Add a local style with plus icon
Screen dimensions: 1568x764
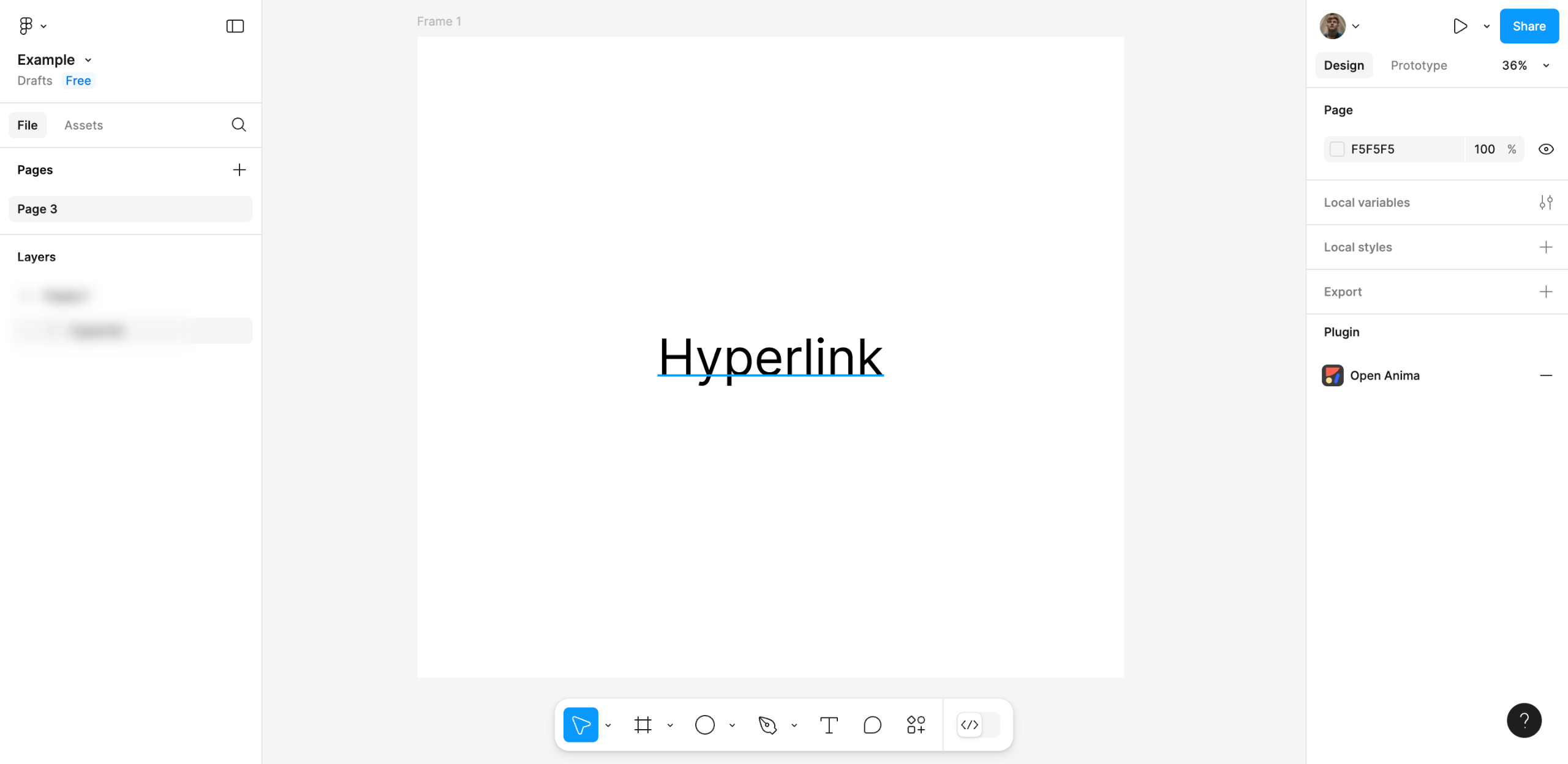tap(1546, 247)
